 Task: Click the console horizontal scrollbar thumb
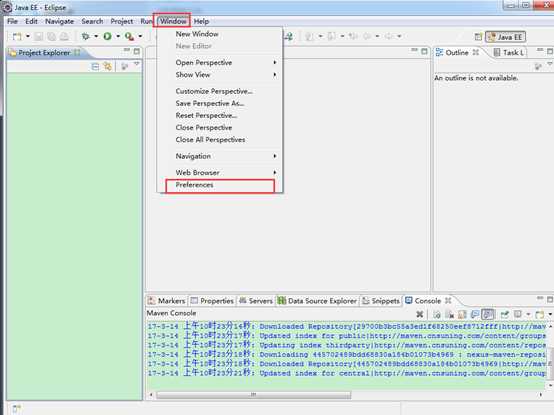[254, 395]
